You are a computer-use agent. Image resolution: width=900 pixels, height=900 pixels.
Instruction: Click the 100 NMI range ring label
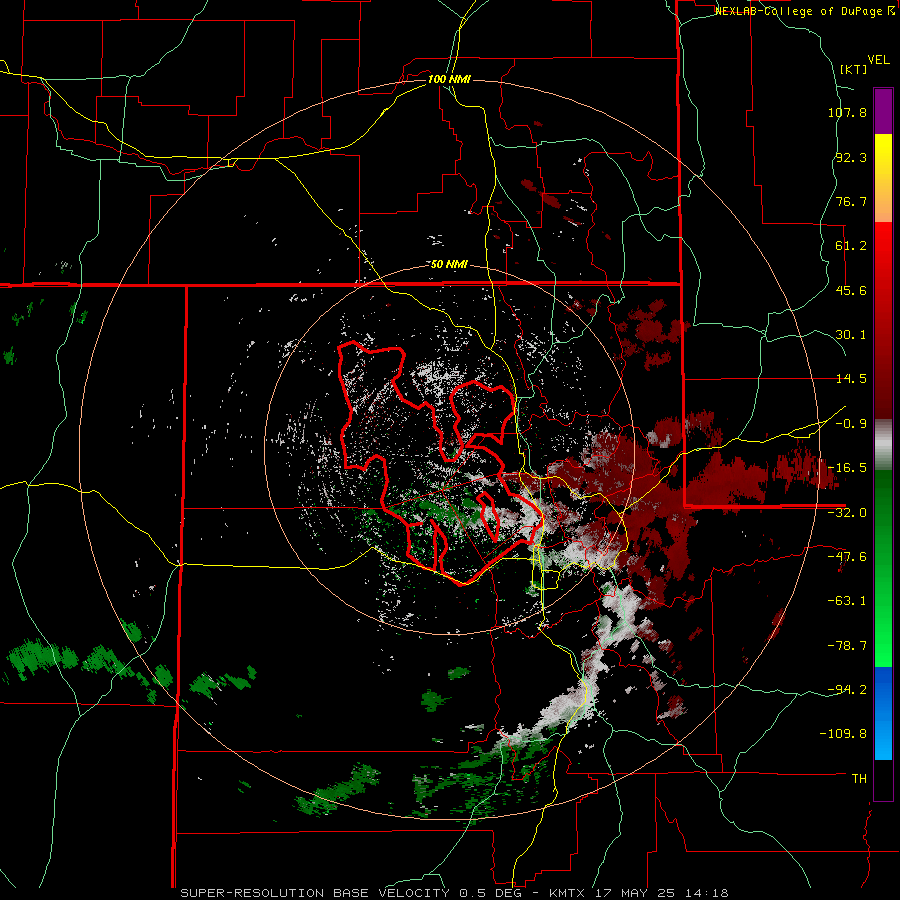point(449,79)
